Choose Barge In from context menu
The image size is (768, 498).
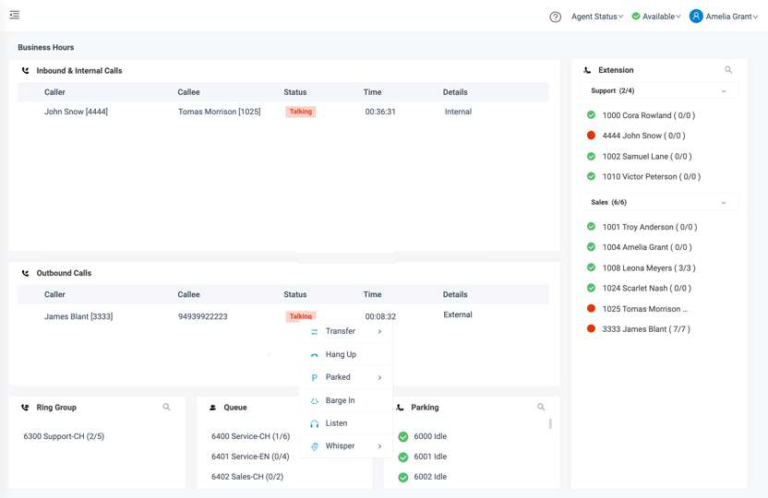340,400
